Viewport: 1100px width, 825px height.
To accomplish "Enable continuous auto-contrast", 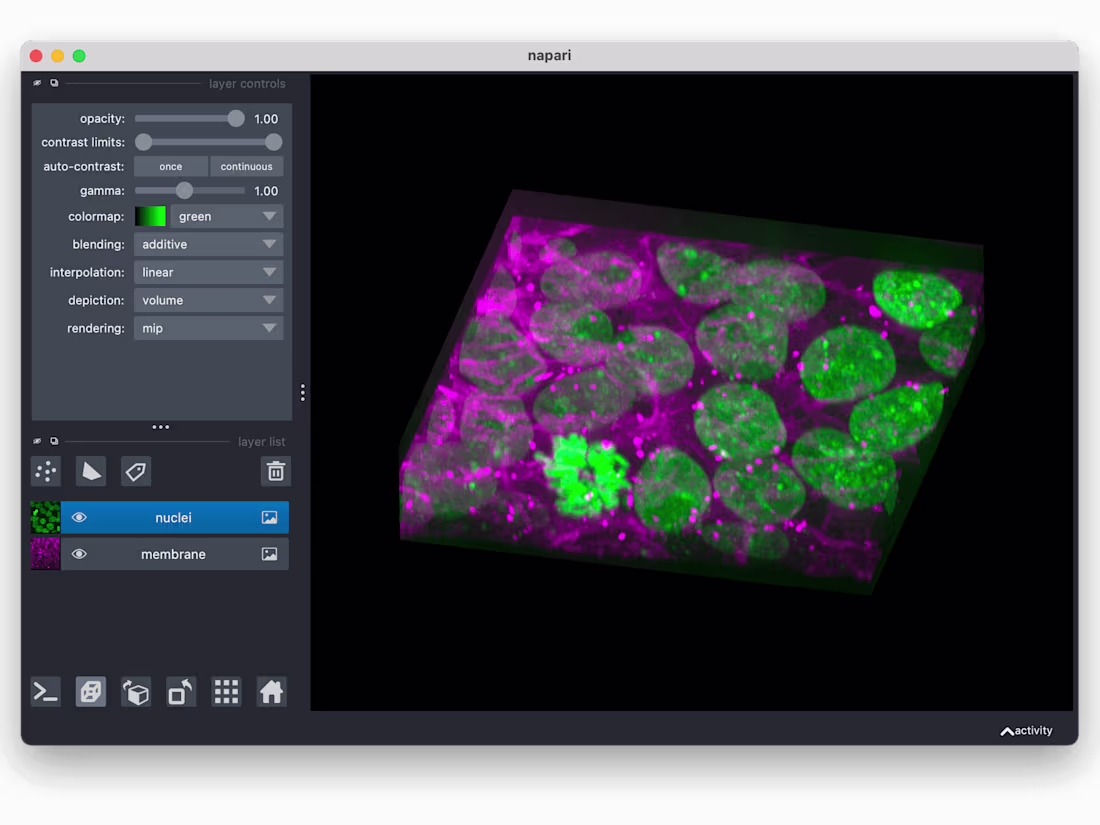I will pyautogui.click(x=247, y=166).
